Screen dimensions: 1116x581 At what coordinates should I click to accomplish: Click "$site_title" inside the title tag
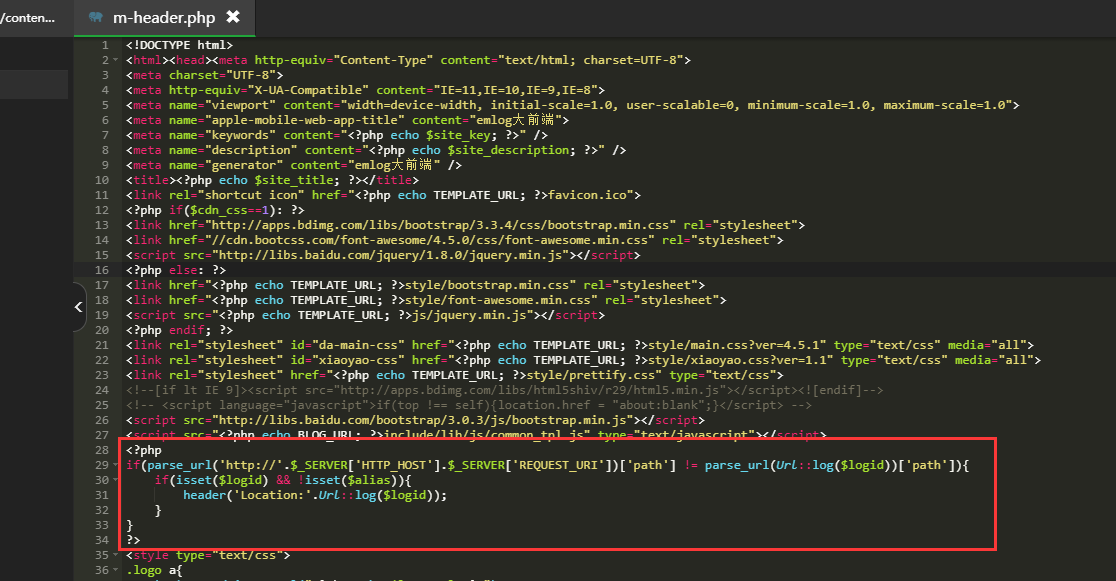pyautogui.click(x=294, y=180)
